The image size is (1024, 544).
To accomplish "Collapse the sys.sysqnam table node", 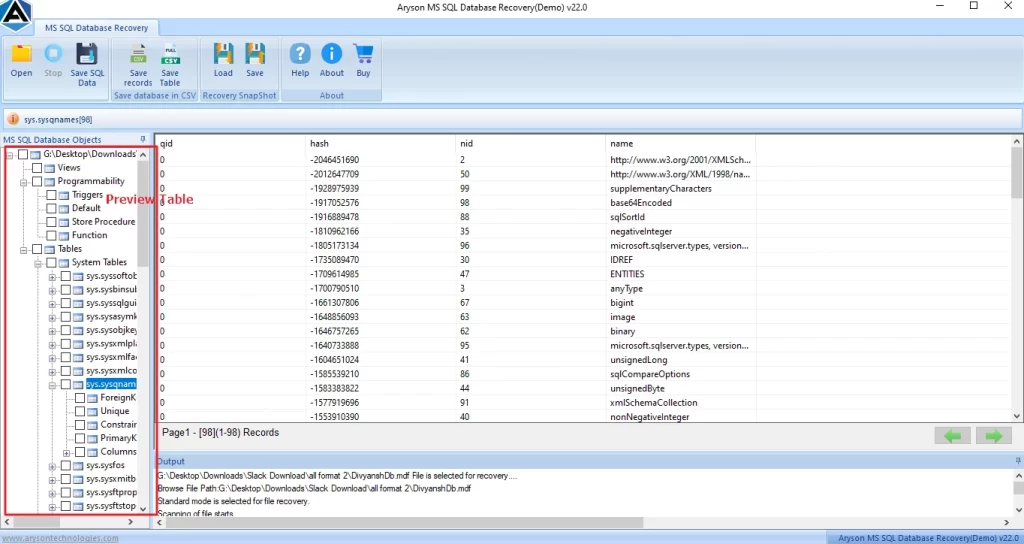I will (x=52, y=385).
